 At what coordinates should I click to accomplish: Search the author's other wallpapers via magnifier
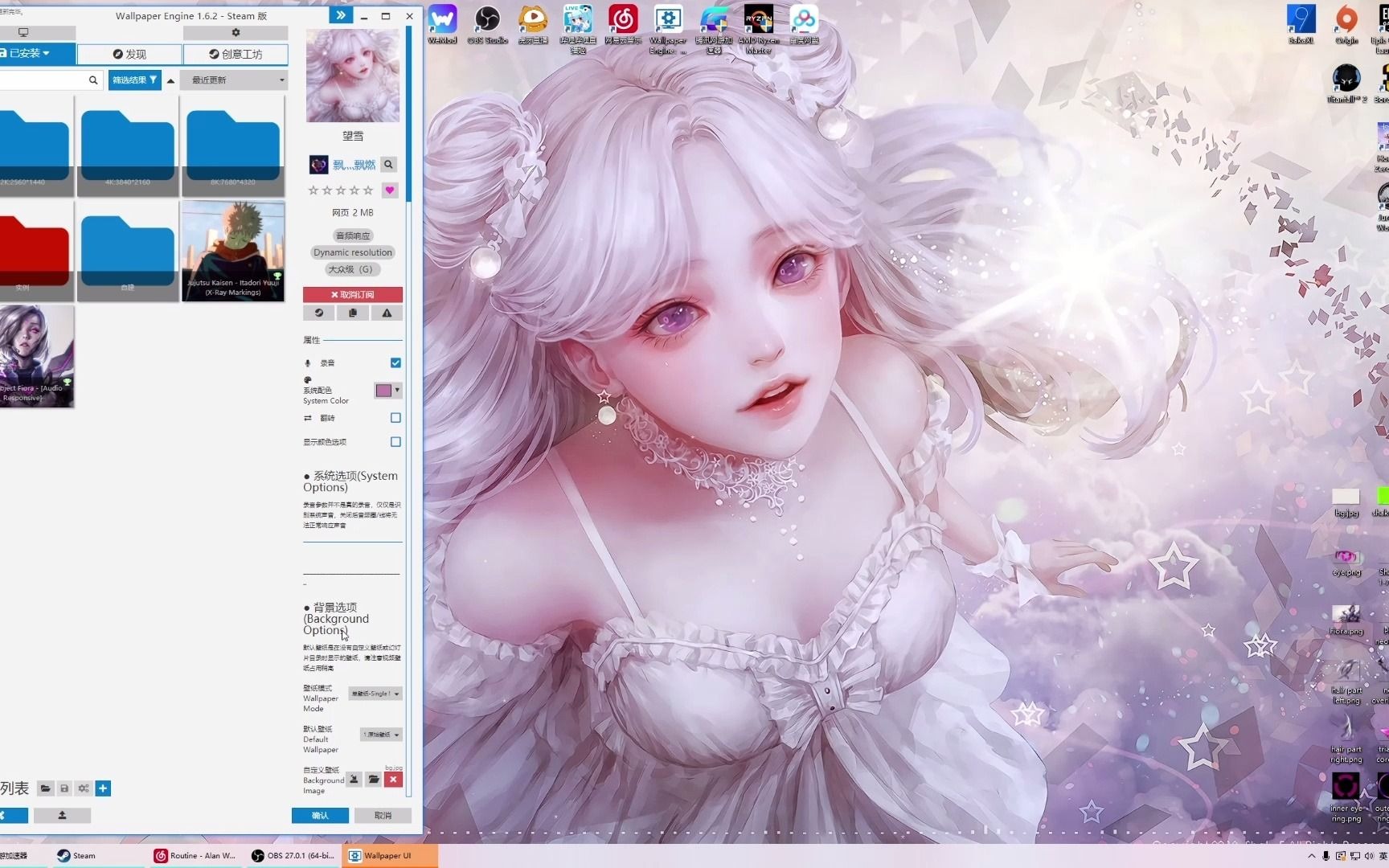pyautogui.click(x=389, y=165)
